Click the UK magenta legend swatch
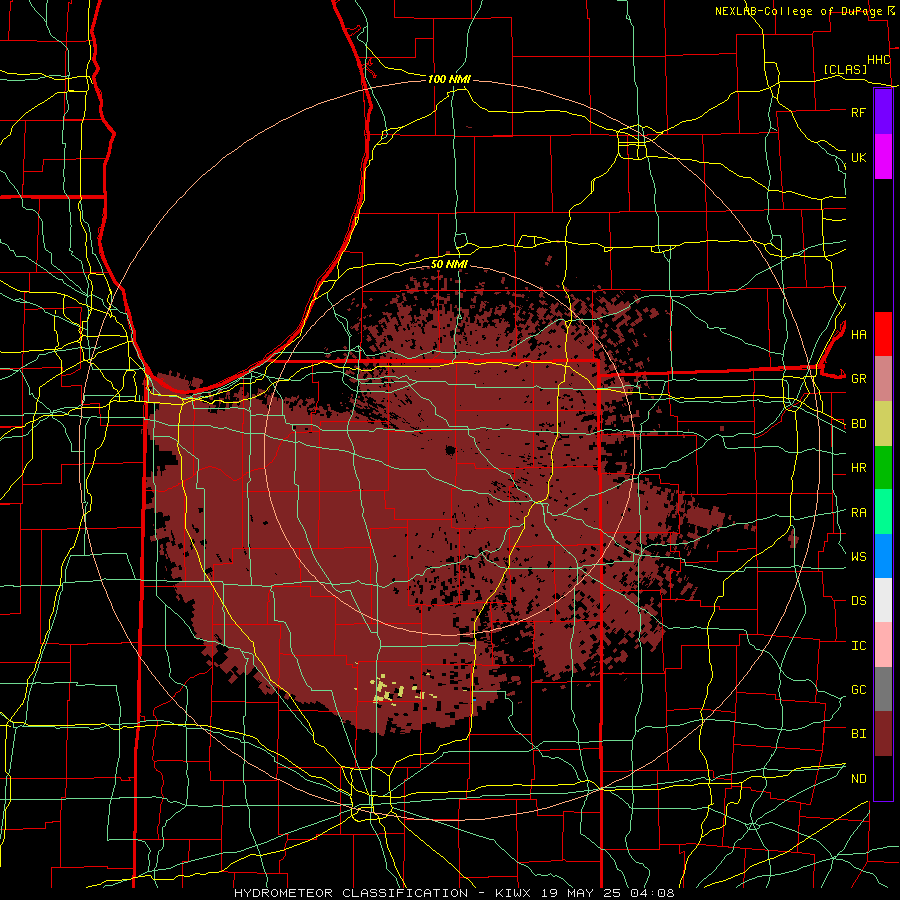Viewport: 900px width, 900px height. (x=883, y=157)
